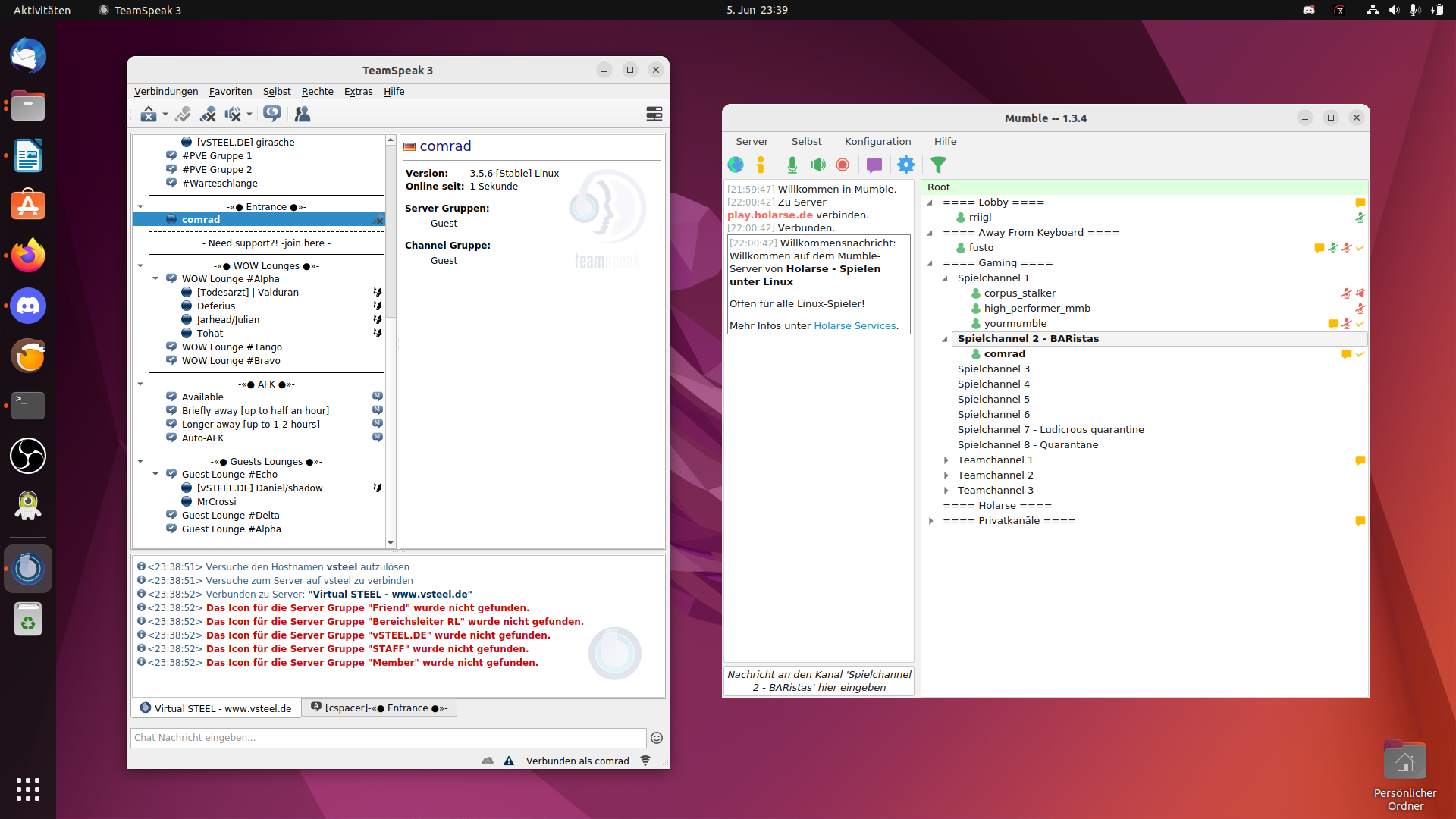Image resolution: width=1456 pixels, height=819 pixels.
Task: Click play.holarse.de server link
Action: pyautogui.click(x=770, y=215)
